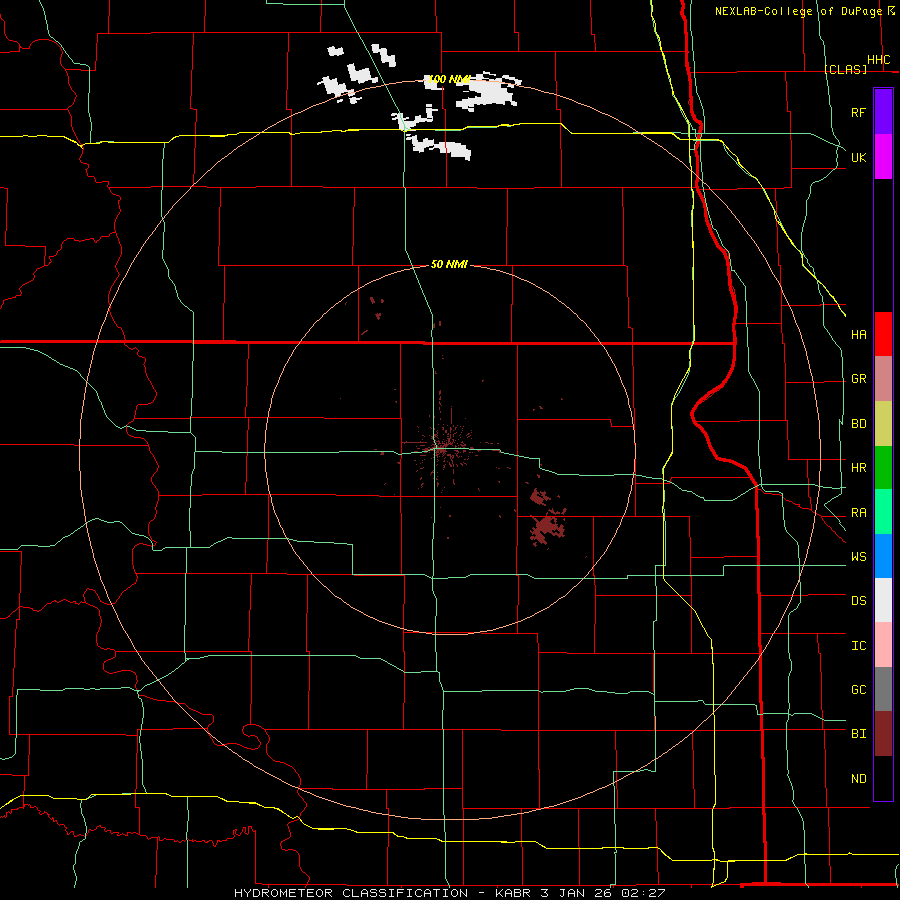Click the HR legend label
This screenshot has width=900, height=900.
tap(858, 468)
